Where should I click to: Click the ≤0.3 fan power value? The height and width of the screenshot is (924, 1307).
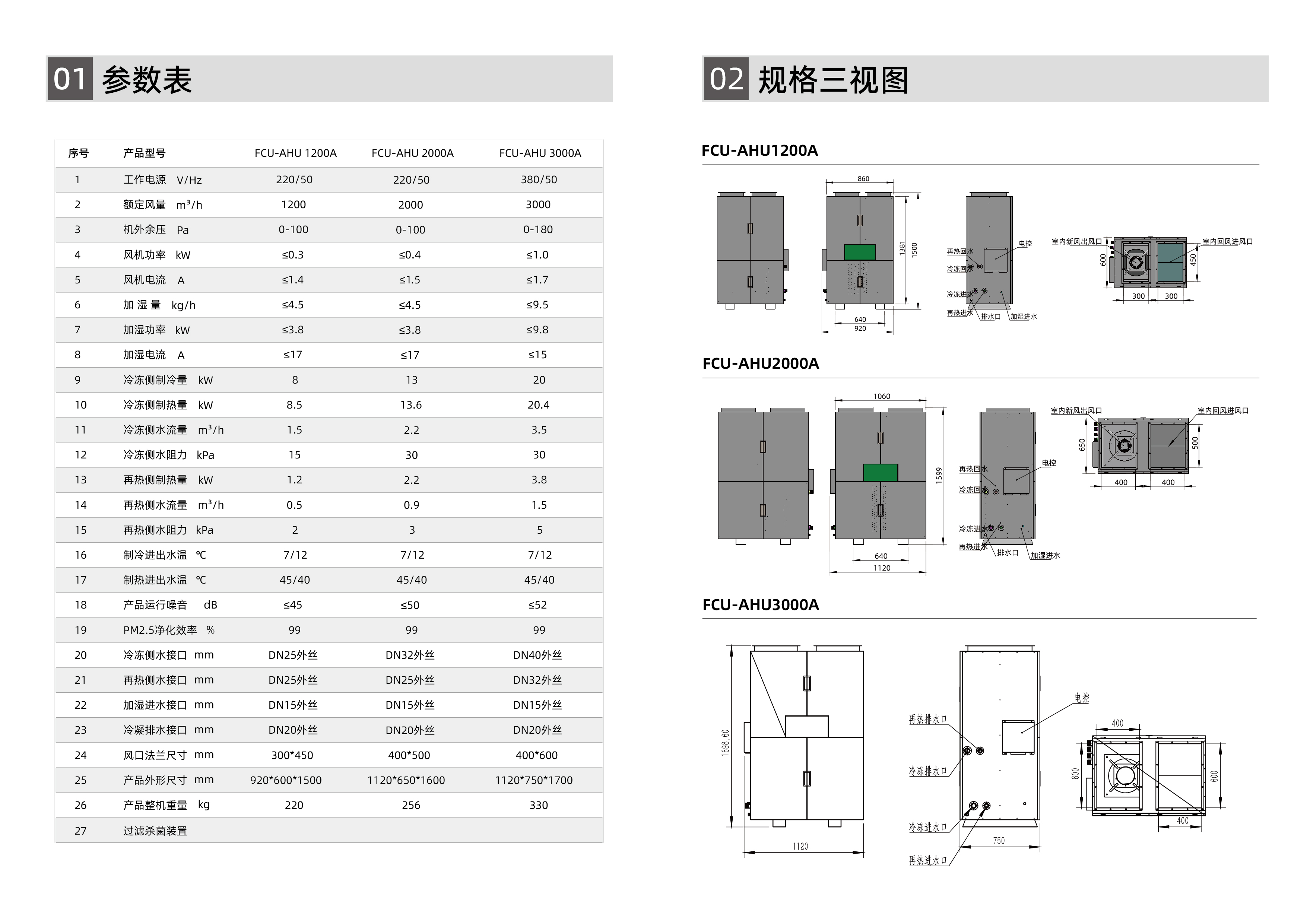pos(293,254)
